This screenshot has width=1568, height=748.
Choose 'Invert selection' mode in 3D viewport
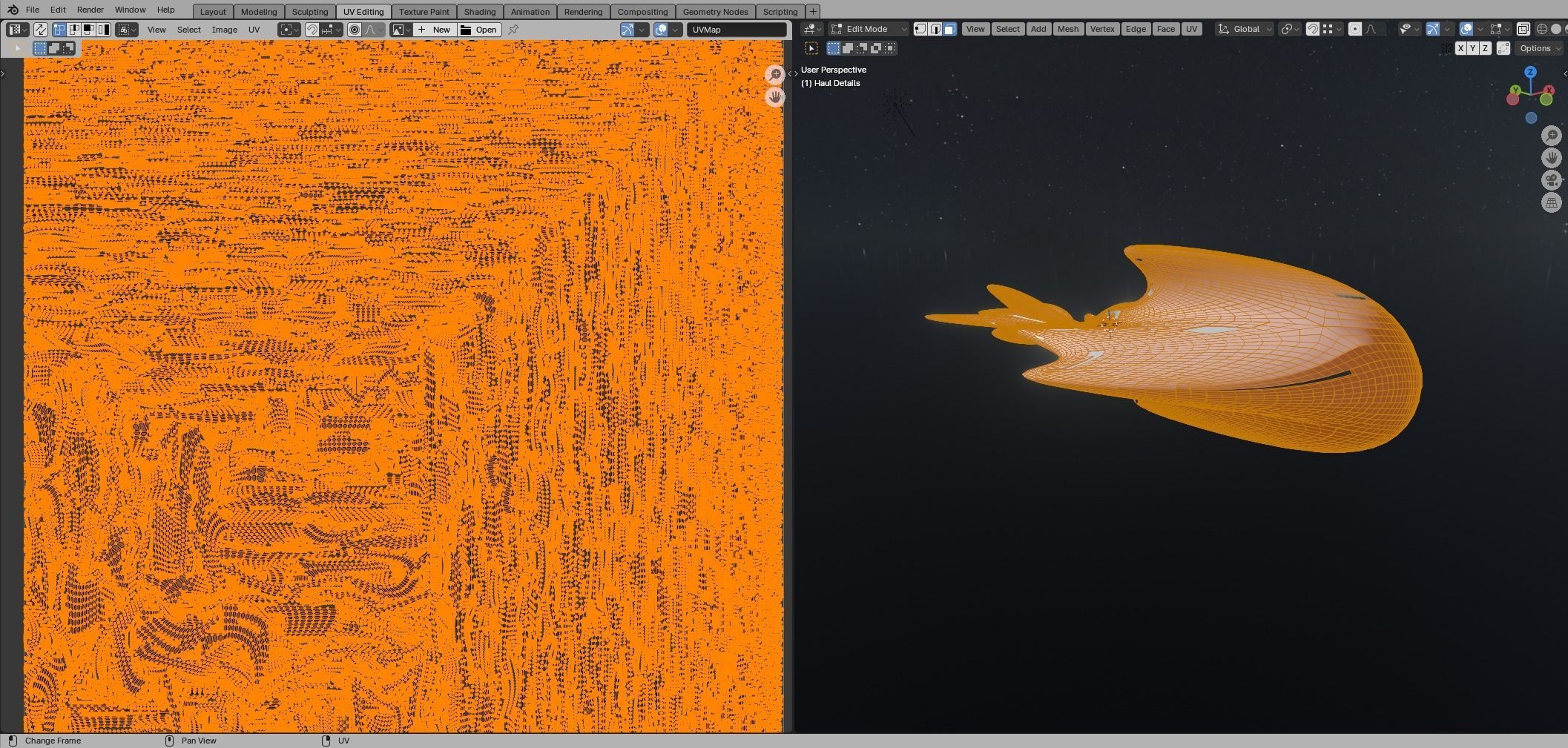(x=876, y=48)
